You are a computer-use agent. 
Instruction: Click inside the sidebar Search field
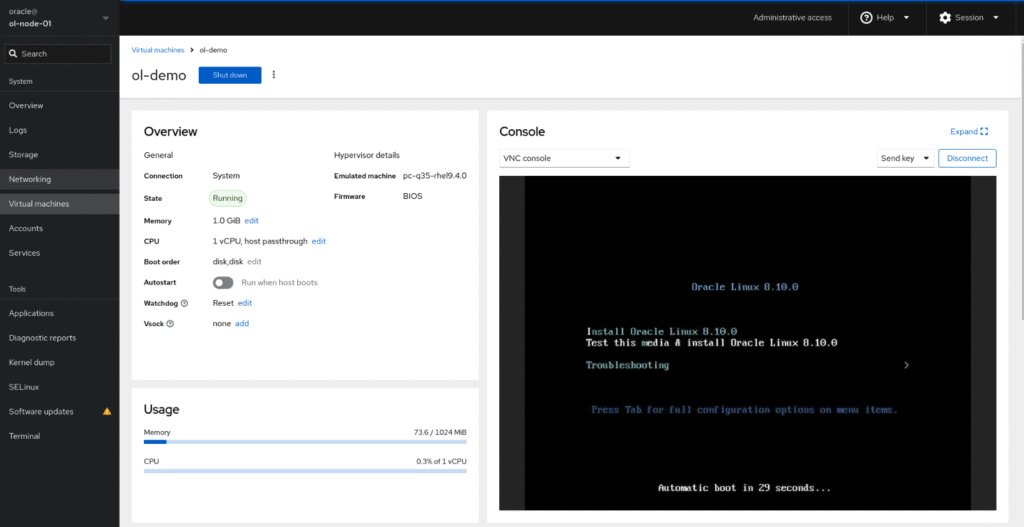click(62, 54)
